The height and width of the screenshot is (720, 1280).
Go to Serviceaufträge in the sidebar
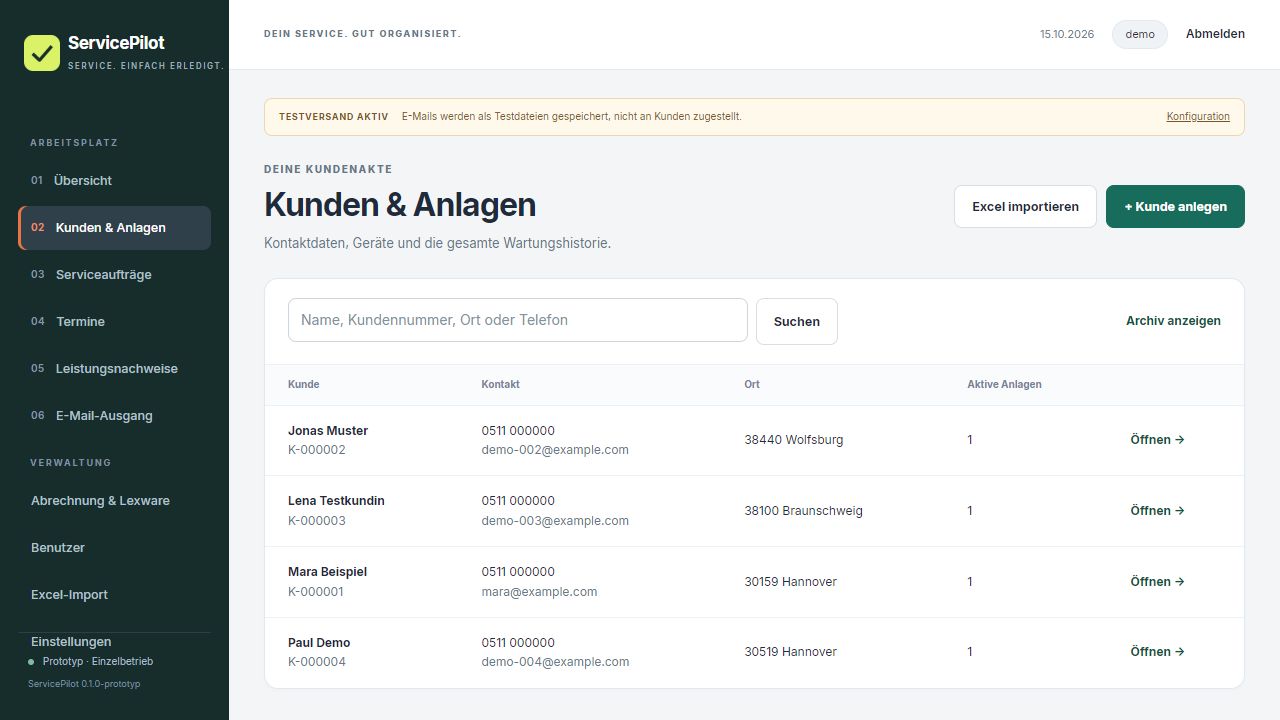pos(114,275)
